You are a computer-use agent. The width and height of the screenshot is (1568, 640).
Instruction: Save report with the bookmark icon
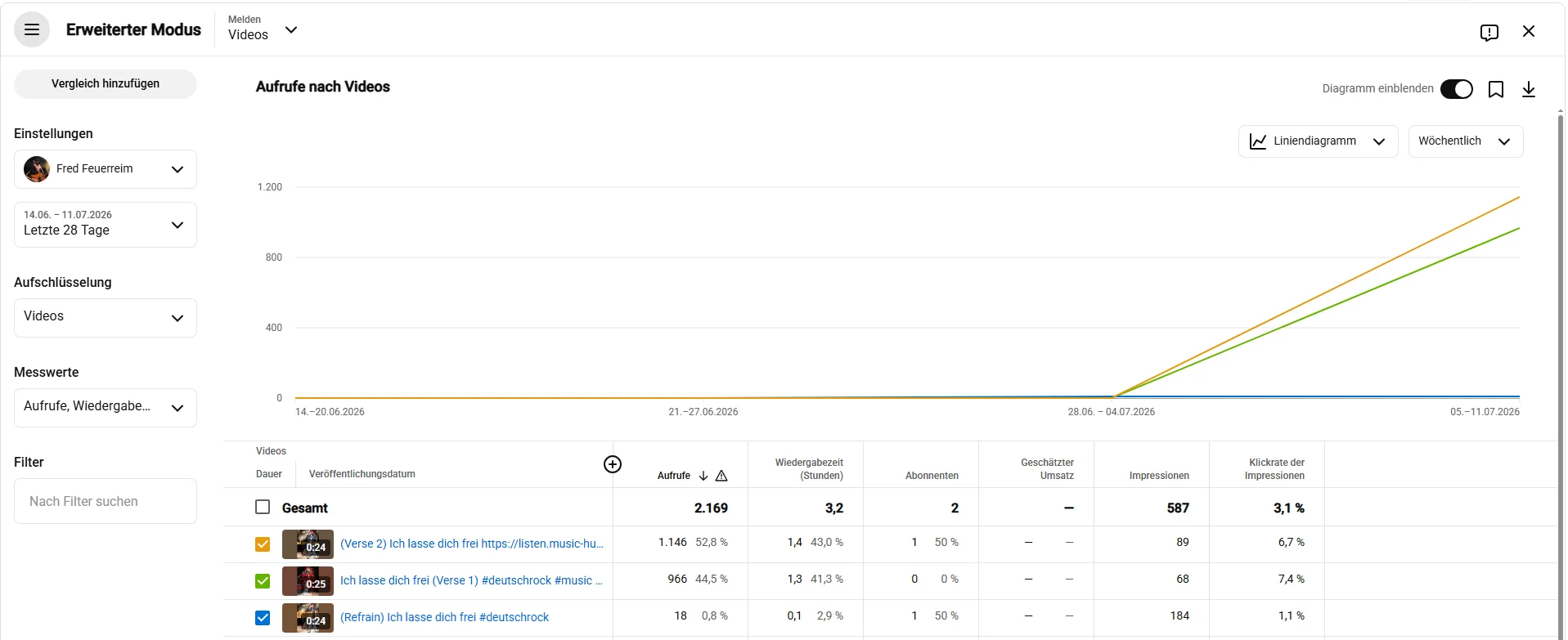pyautogui.click(x=1495, y=89)
